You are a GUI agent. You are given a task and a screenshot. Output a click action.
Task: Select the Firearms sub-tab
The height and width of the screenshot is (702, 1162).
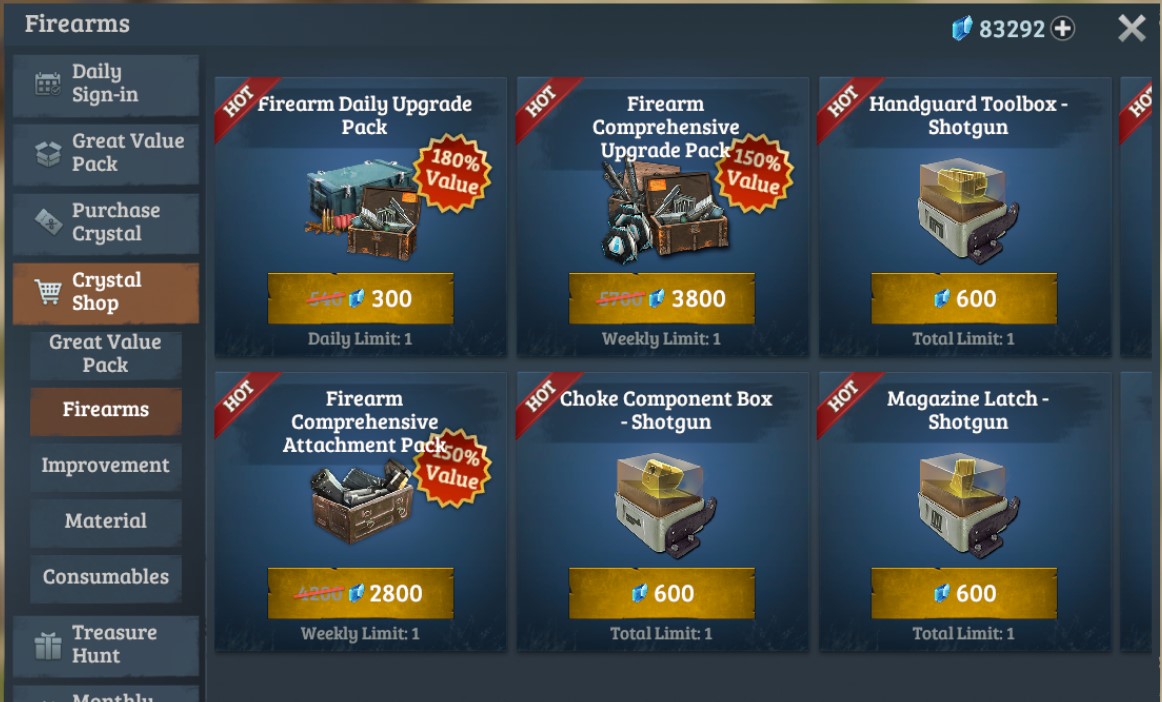[x=105, y=410]
